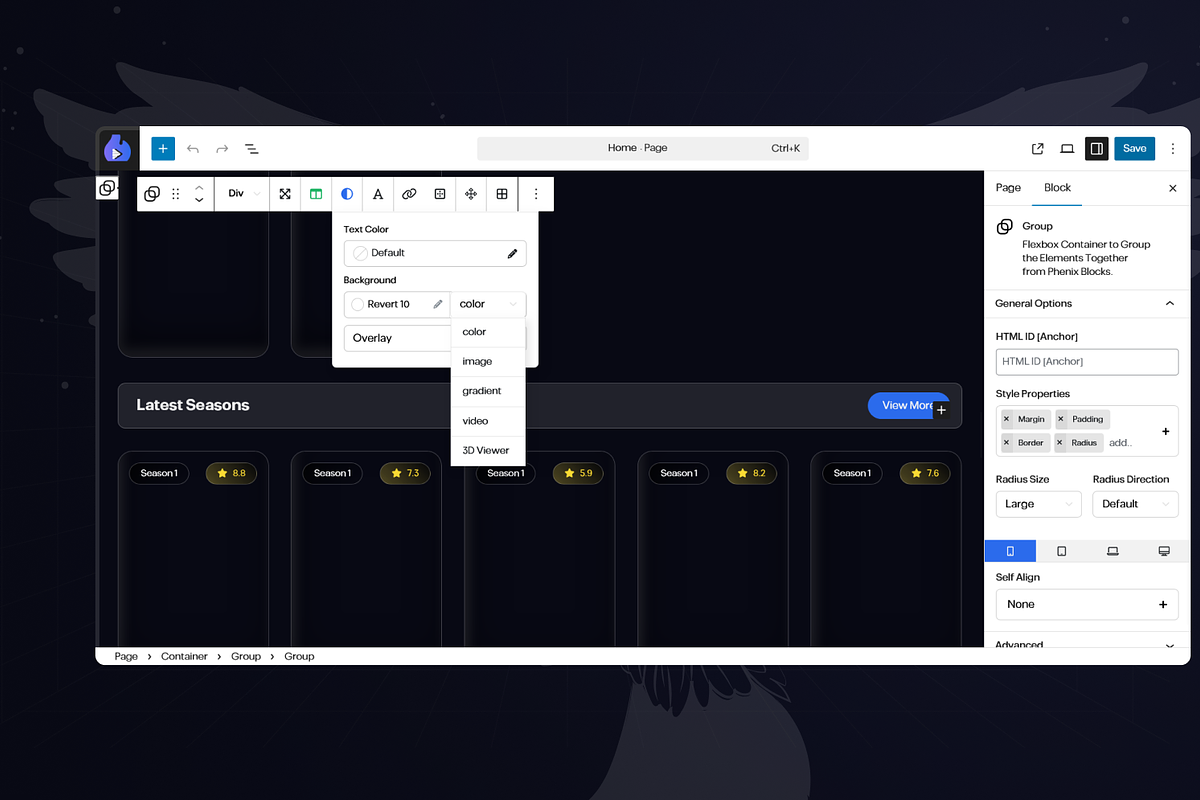Close the settings sidebar with X
The image size is (1200, 800).
pyautogui.click(x=1173, y=188)
